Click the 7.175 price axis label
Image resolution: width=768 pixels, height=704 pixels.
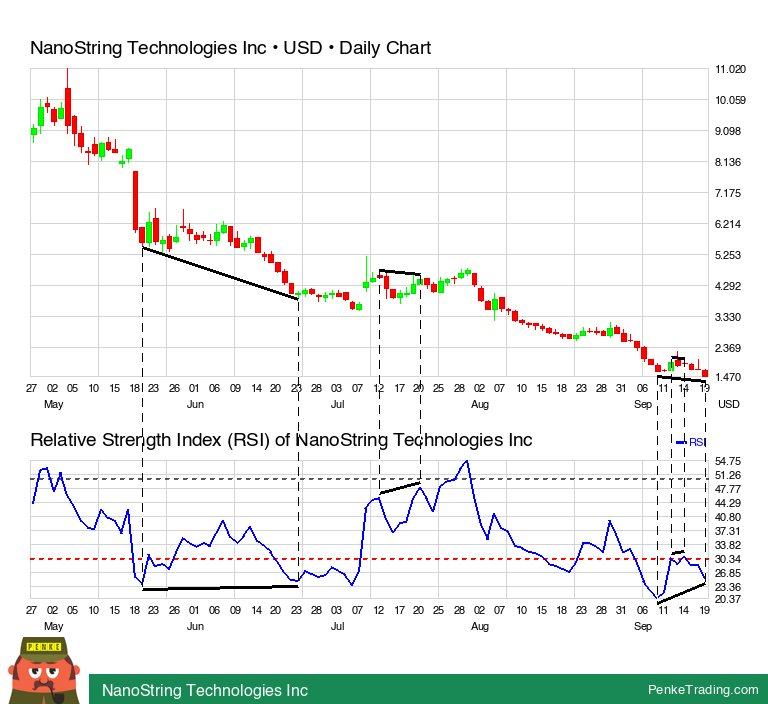pyautogui.click(x=728, y=193)
